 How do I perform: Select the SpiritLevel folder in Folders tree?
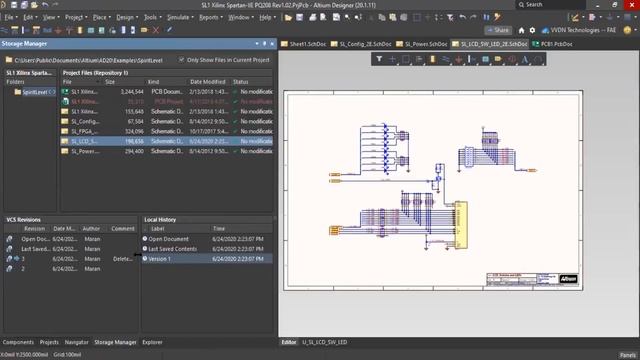coord(35,92)
